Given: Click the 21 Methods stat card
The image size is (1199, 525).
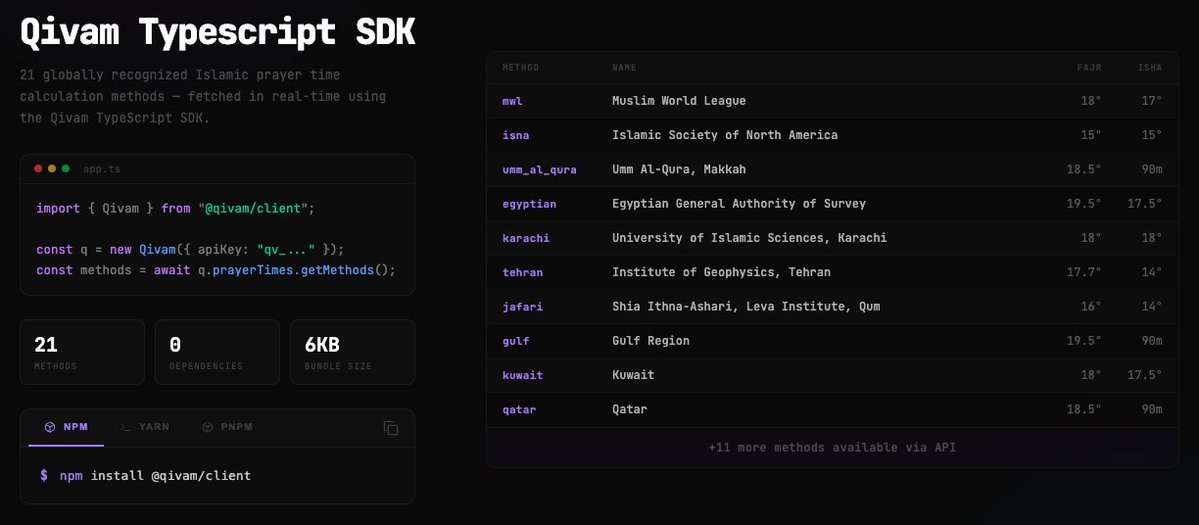Looking at the screenshot, I should 82,352.
